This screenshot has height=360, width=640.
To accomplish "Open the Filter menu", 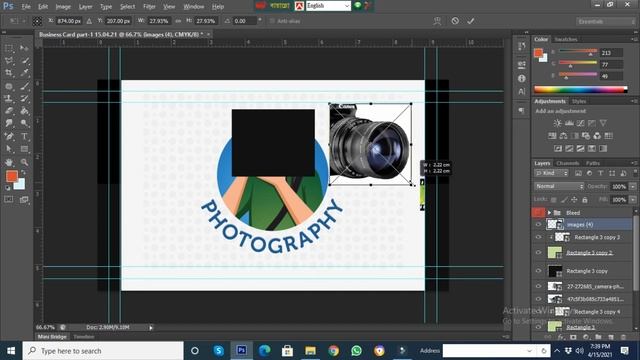I will [149, 7].
